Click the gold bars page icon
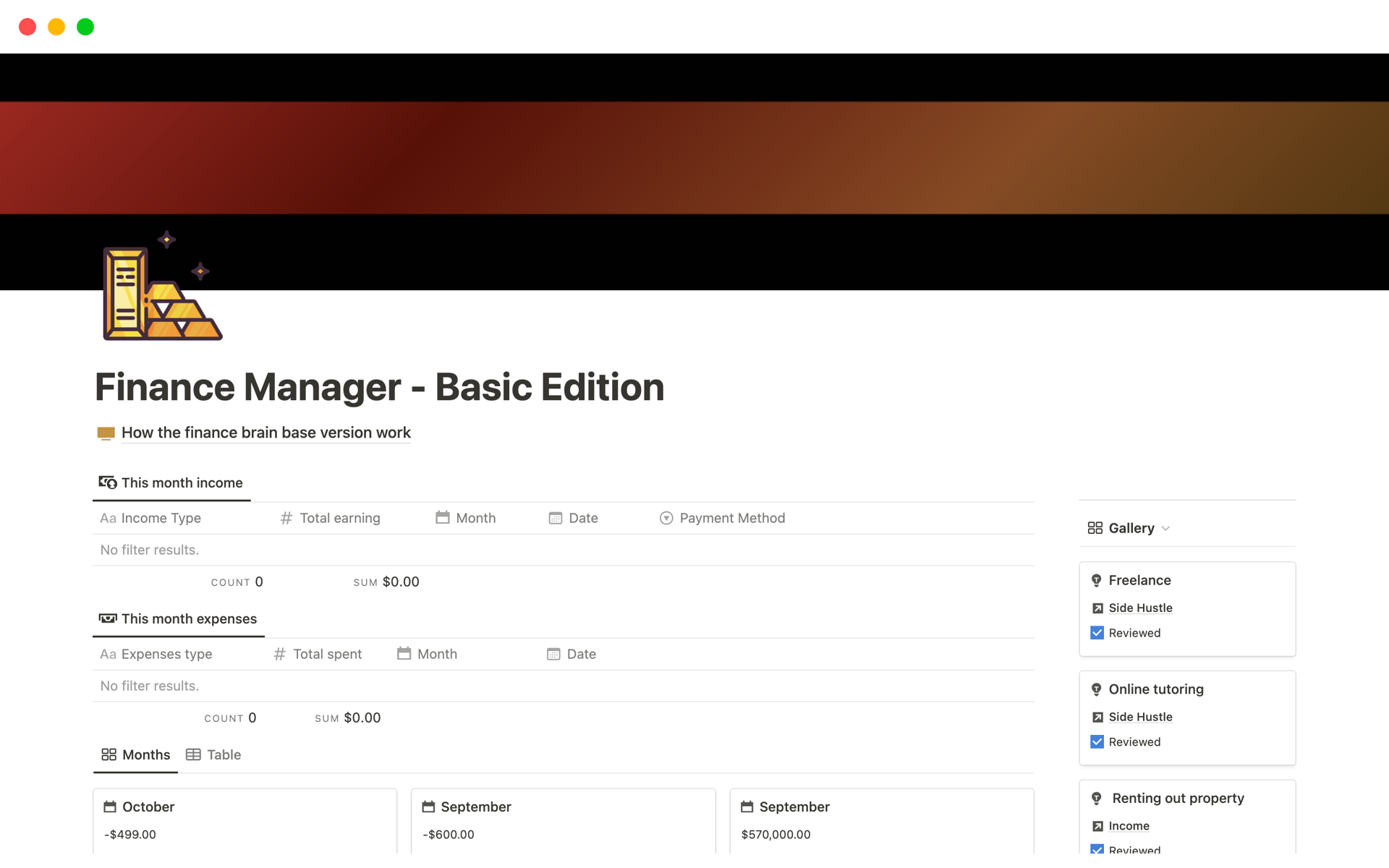 [162, 288]
